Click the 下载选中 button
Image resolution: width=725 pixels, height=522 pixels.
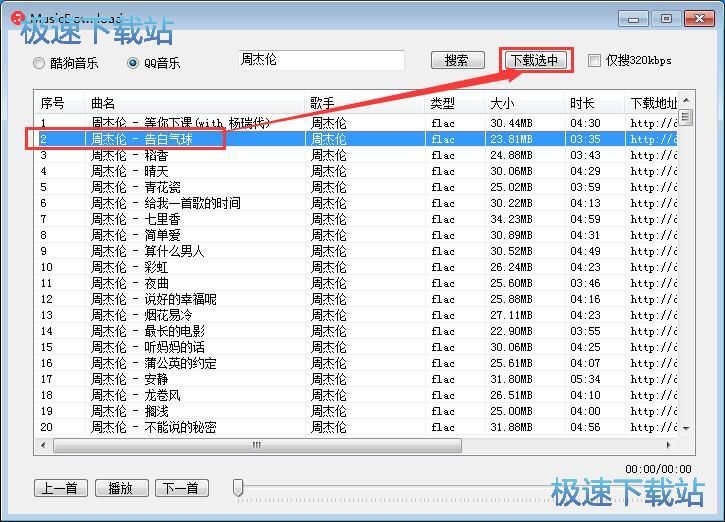click(x=535, y=60)
